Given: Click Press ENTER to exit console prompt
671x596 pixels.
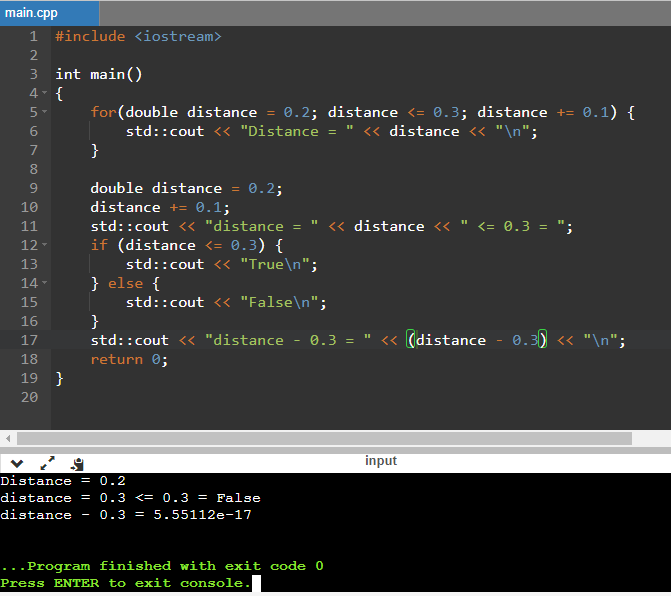Looking at the screenshot, I should point(125,583).
